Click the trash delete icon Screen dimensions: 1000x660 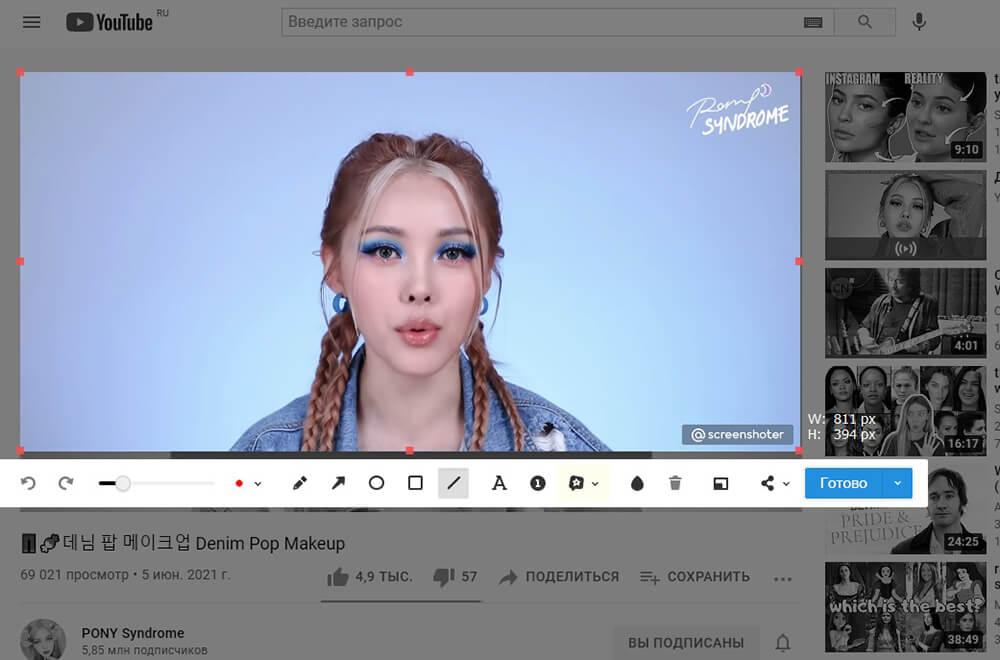coord(675,483)
